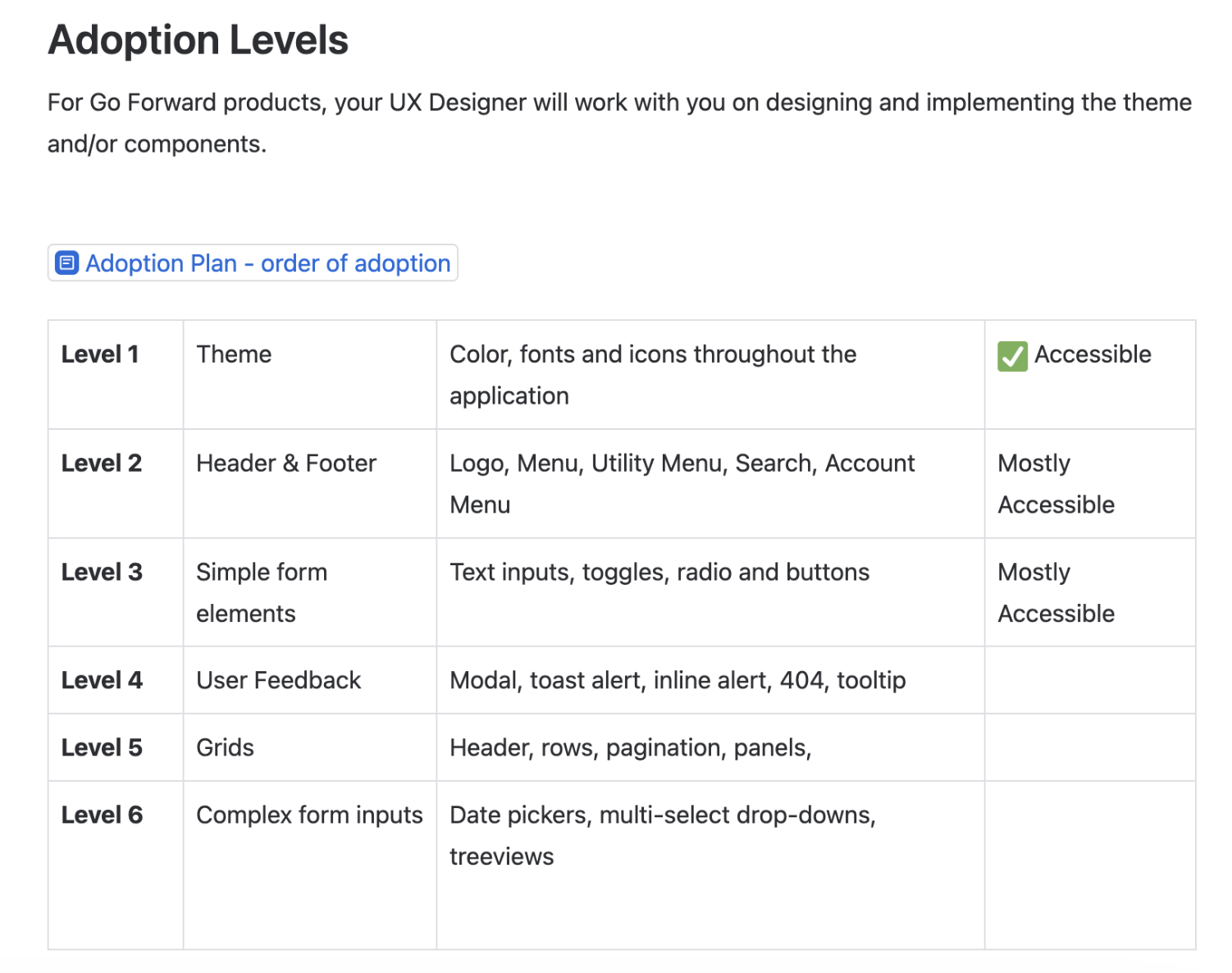Click the Complex form inputs cell

pos(309,815)
